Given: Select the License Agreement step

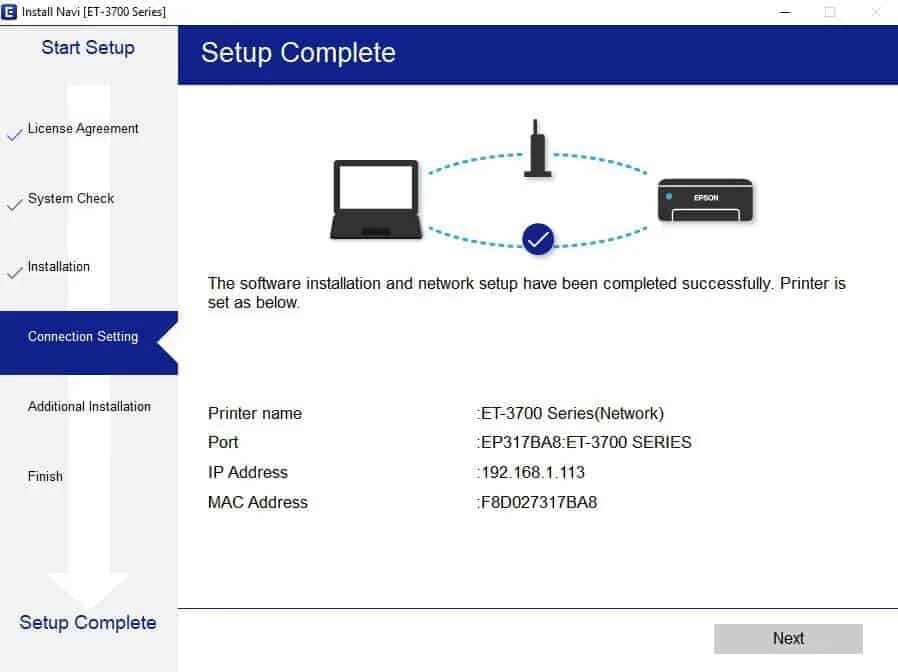Looking at the screenshot, I should pyautogui.click(x=83, y=128).
